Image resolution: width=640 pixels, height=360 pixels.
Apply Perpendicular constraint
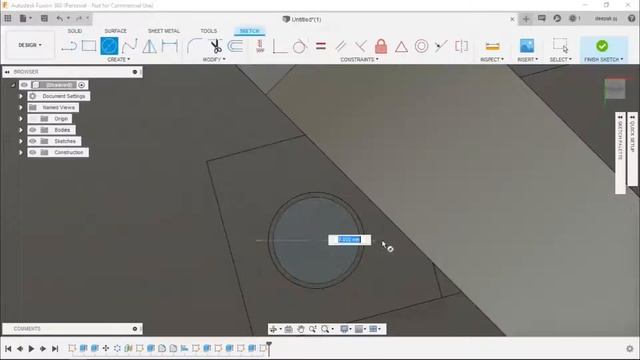point(360,46)
